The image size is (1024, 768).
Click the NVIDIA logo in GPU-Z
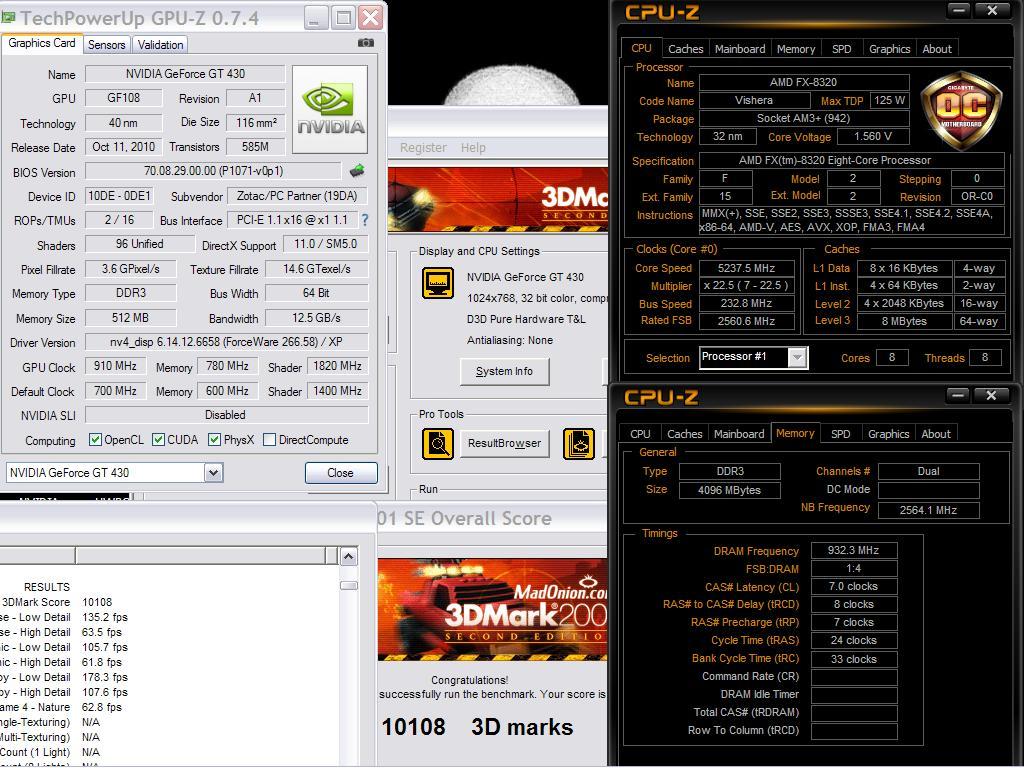(330, 109)
